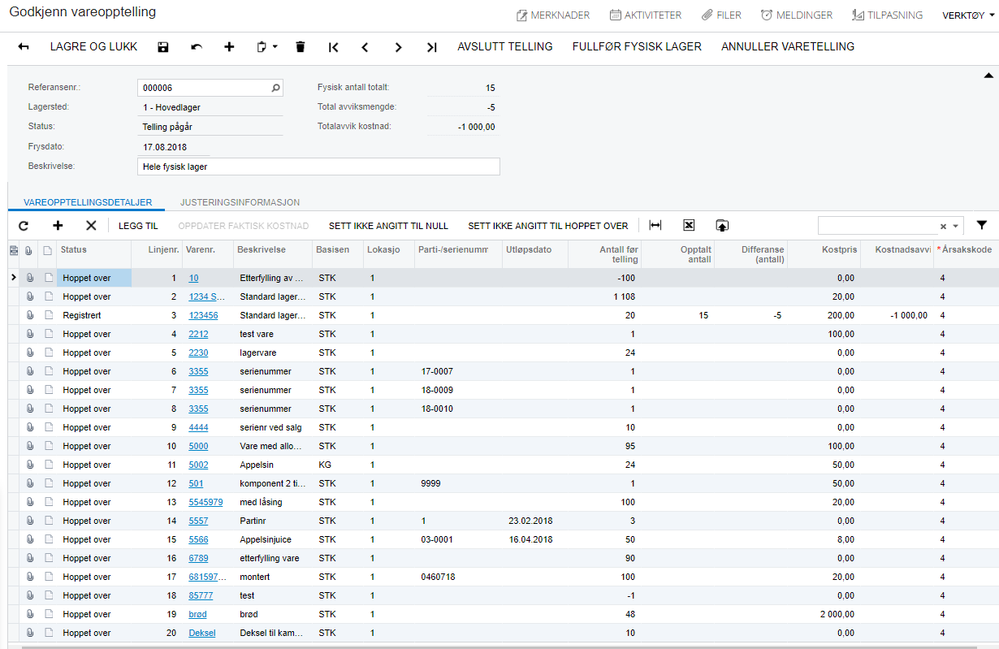Click the Appelsinjuice description cell
The height and width of the screenshot is (649, 999).
(273, 539)
